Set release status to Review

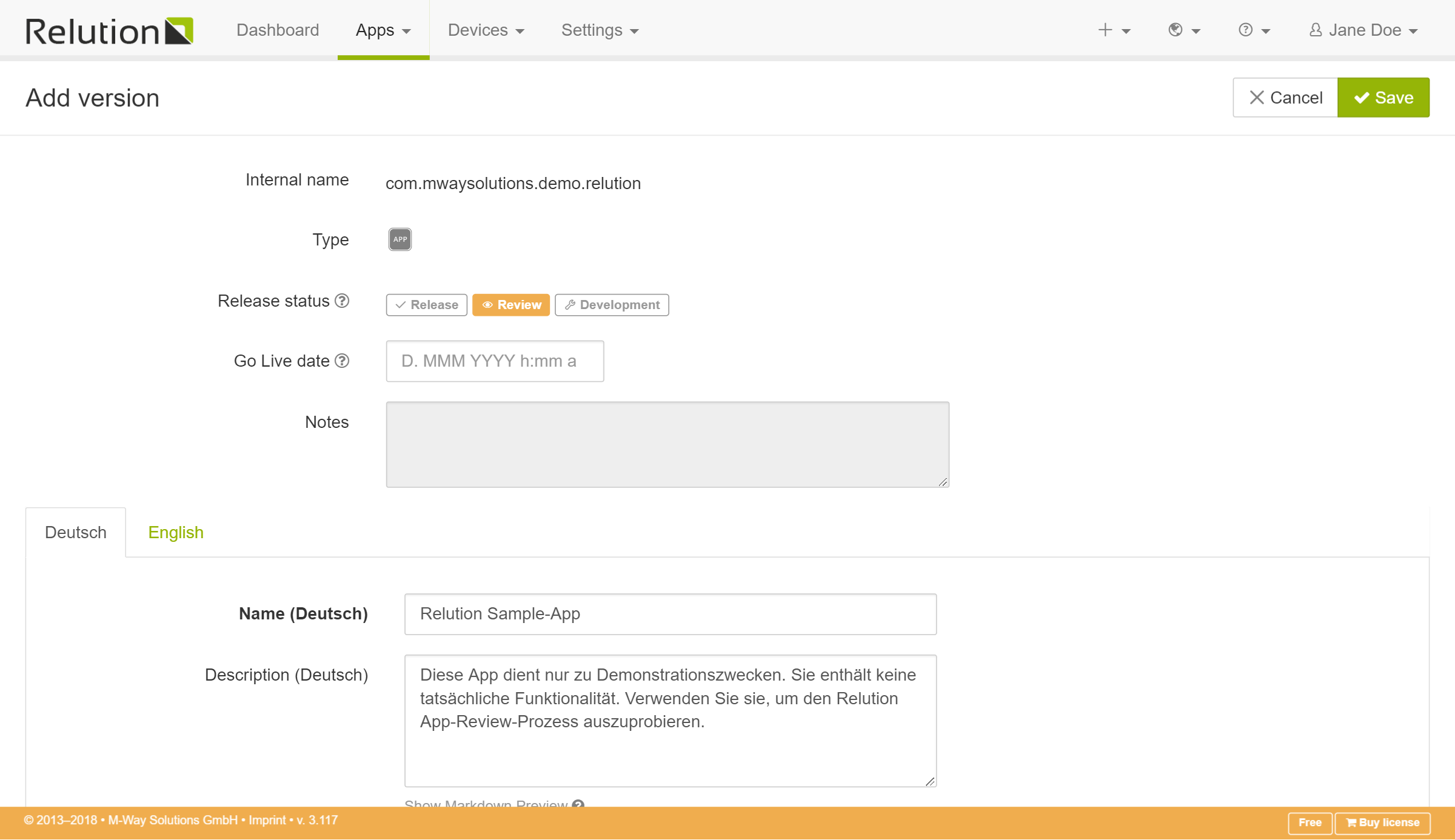(x=511, y=305)
